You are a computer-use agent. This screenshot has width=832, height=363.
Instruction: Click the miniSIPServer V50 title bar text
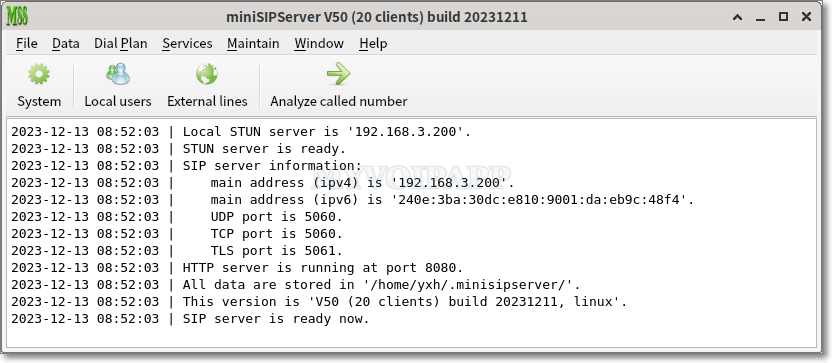pyautogui.click(x=377, y=18)
